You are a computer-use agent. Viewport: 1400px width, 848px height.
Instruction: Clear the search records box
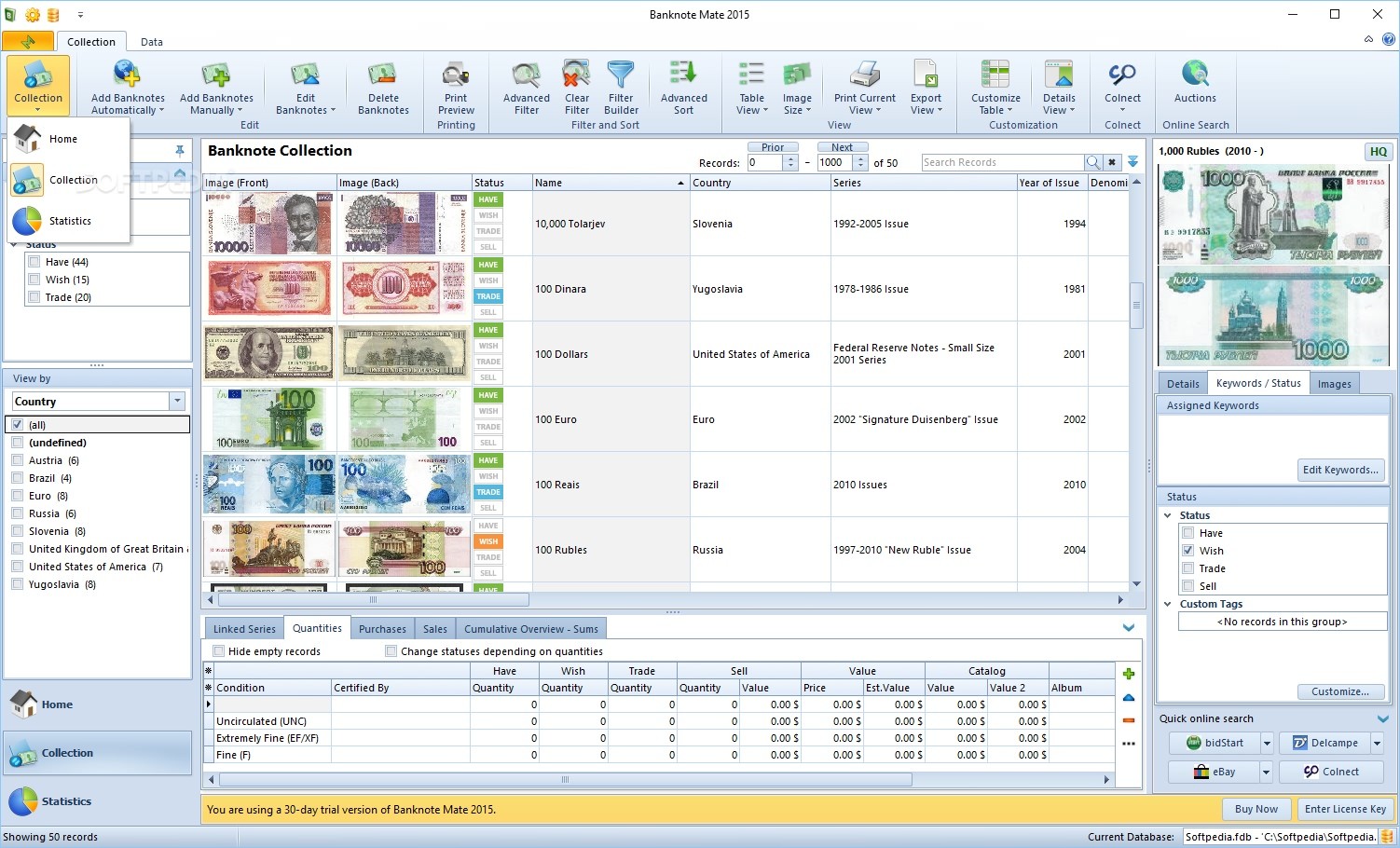pyautogui.click(x=1112, y=162)
